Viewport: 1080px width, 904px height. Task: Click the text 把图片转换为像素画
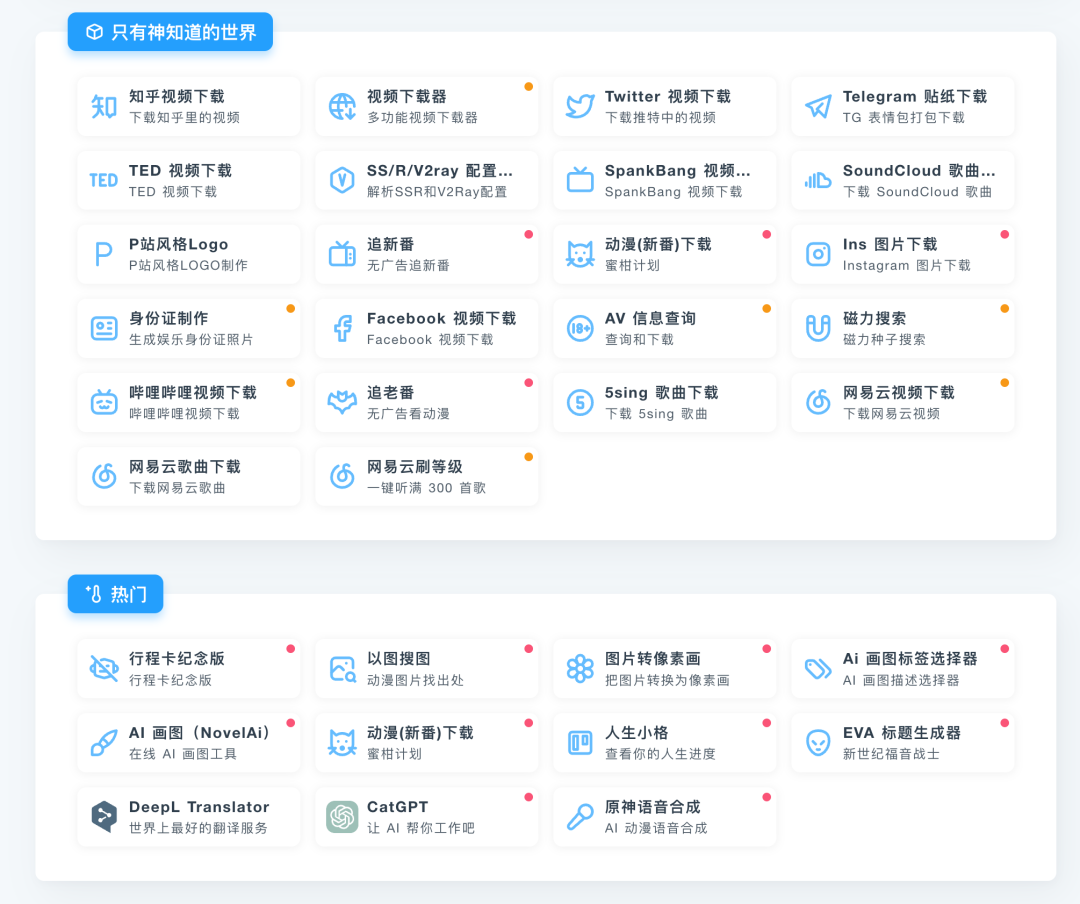[x=667, y=680]
